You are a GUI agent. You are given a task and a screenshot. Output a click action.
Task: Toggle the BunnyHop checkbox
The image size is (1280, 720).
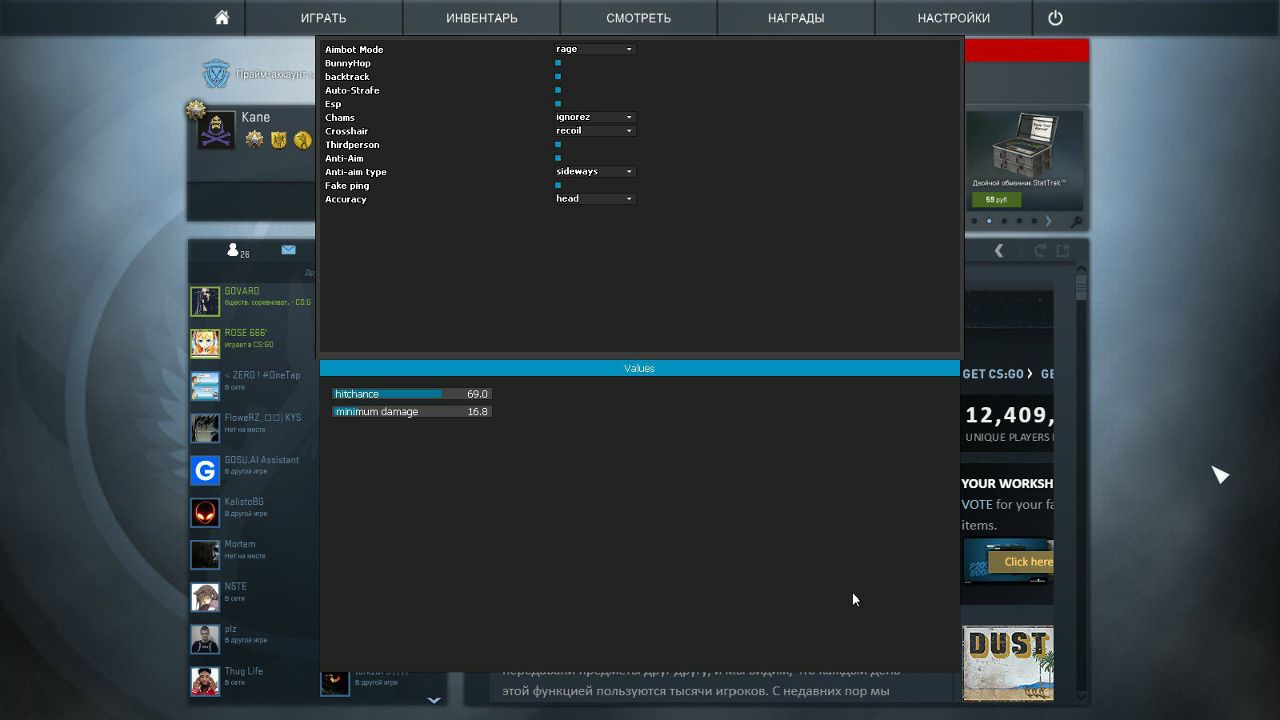[x=558, y=63]
